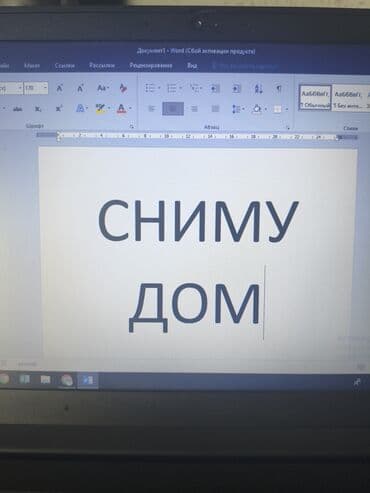Viewport: 370px width, 493px height.
Task: Open the Change Case (Aa) menu
Action: coord(102,88)
